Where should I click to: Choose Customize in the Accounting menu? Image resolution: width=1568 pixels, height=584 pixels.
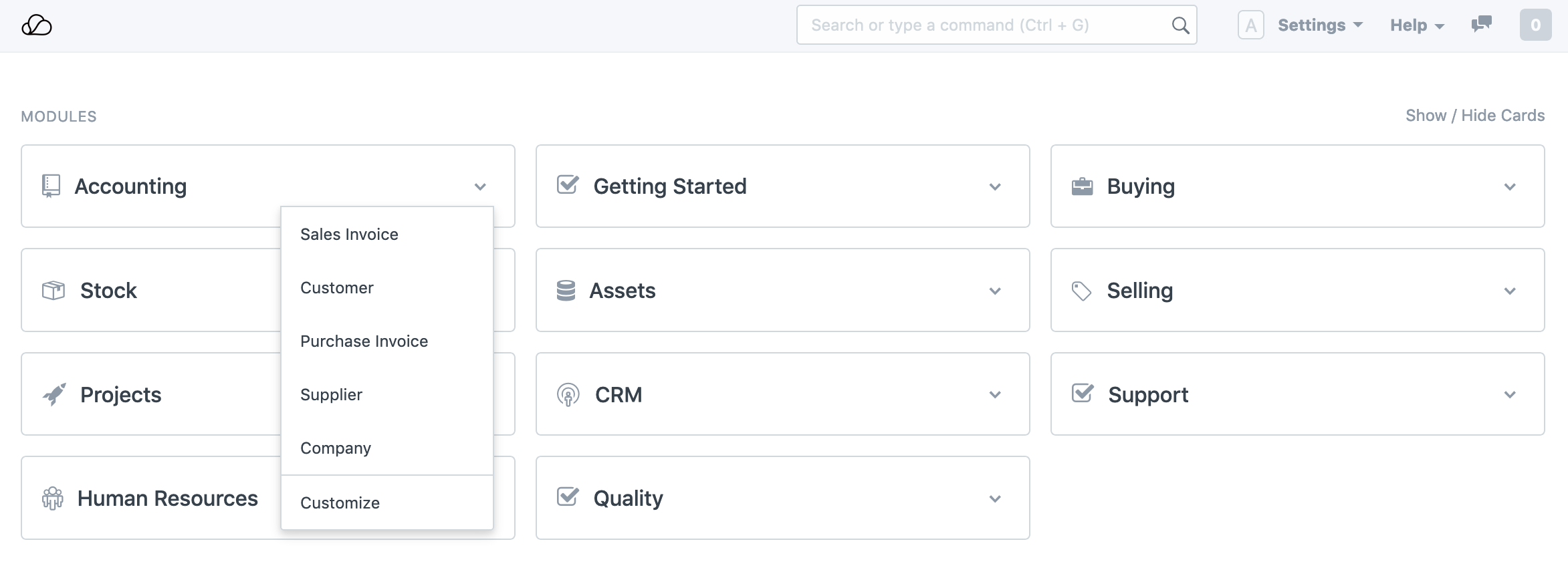[340, 503]
